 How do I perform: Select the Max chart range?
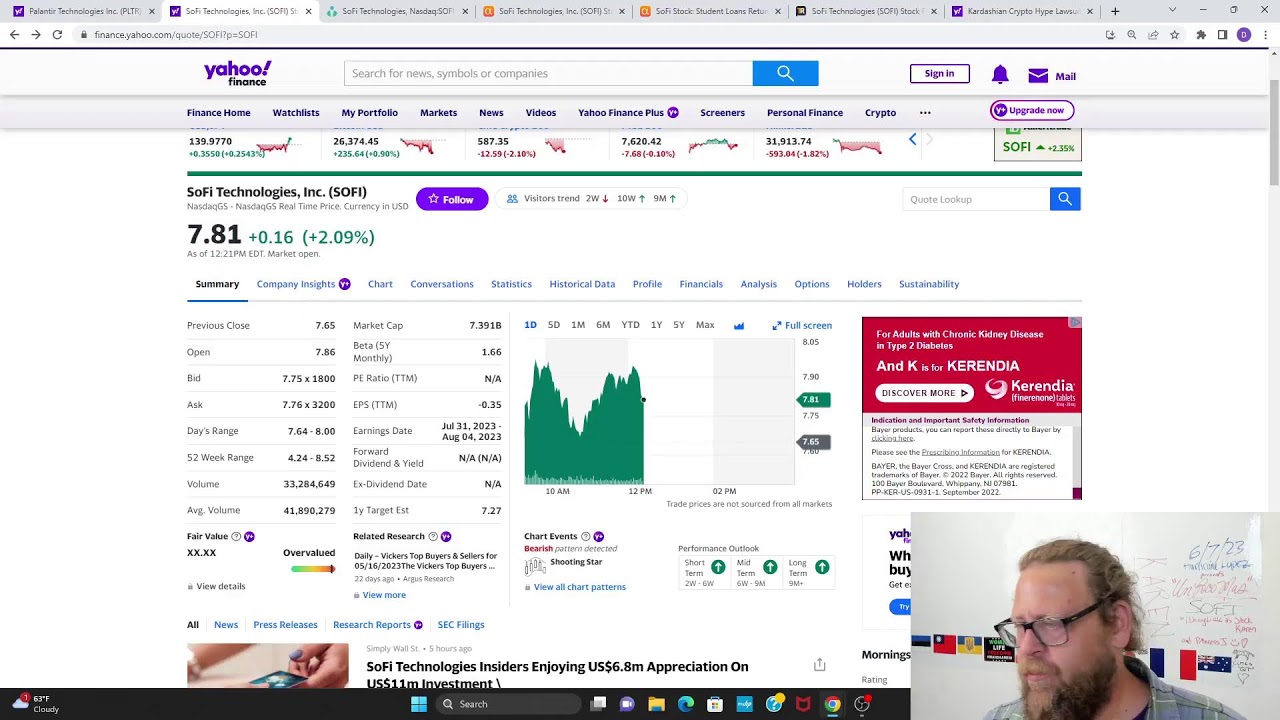(x=705, y=325)
